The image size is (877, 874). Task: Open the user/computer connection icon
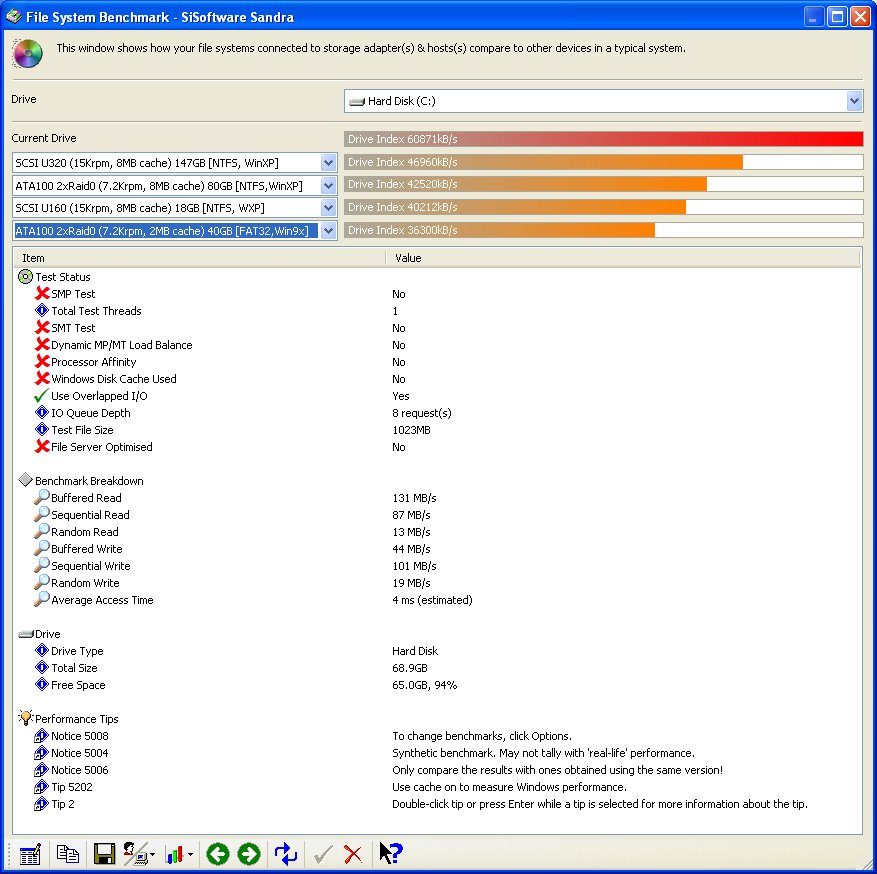coord(134,854)
